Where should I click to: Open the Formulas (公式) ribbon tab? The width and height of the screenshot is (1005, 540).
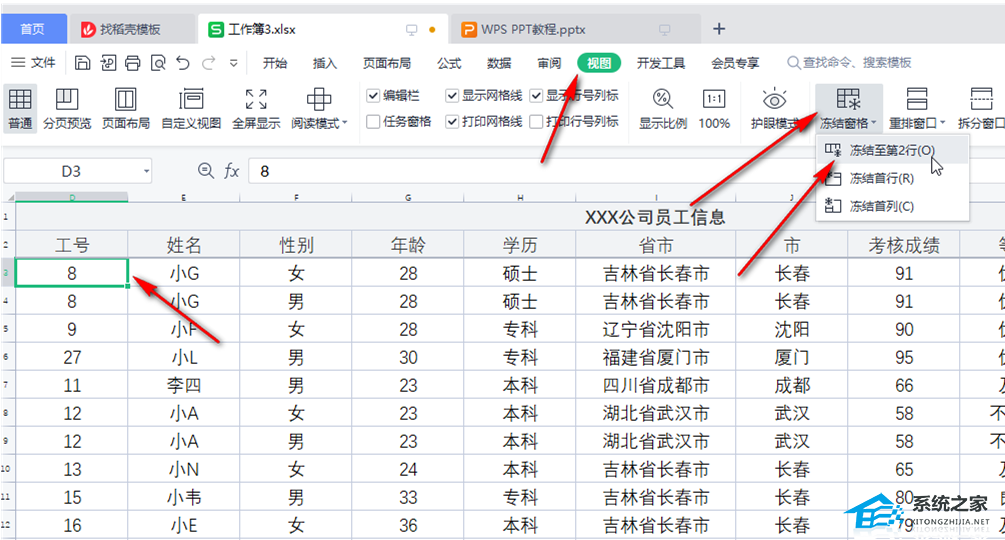[449, 63]
